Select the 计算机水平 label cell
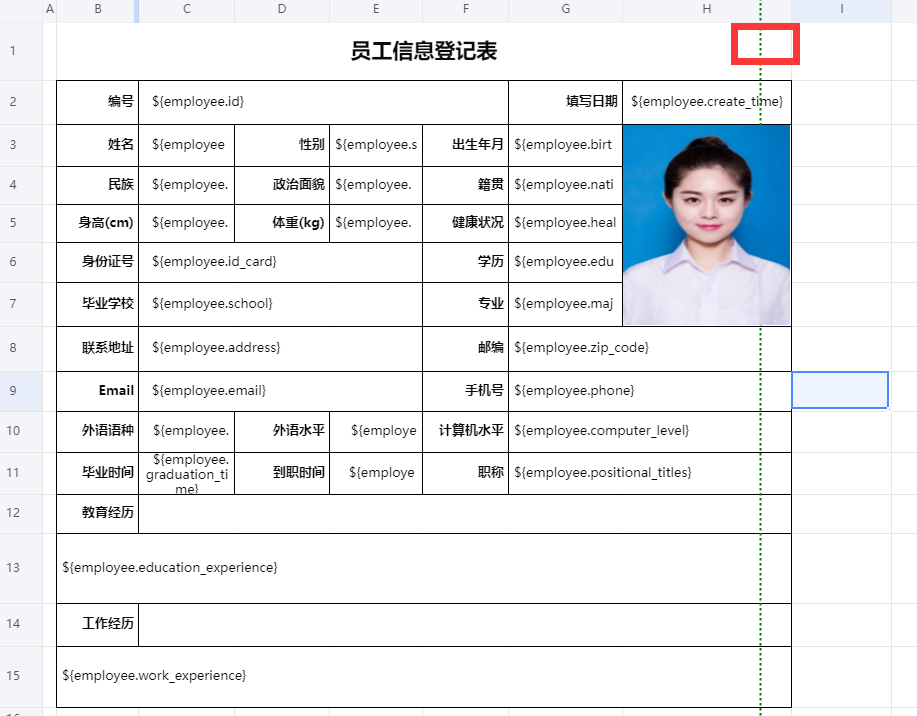917x716 pixels. [466, 431]
